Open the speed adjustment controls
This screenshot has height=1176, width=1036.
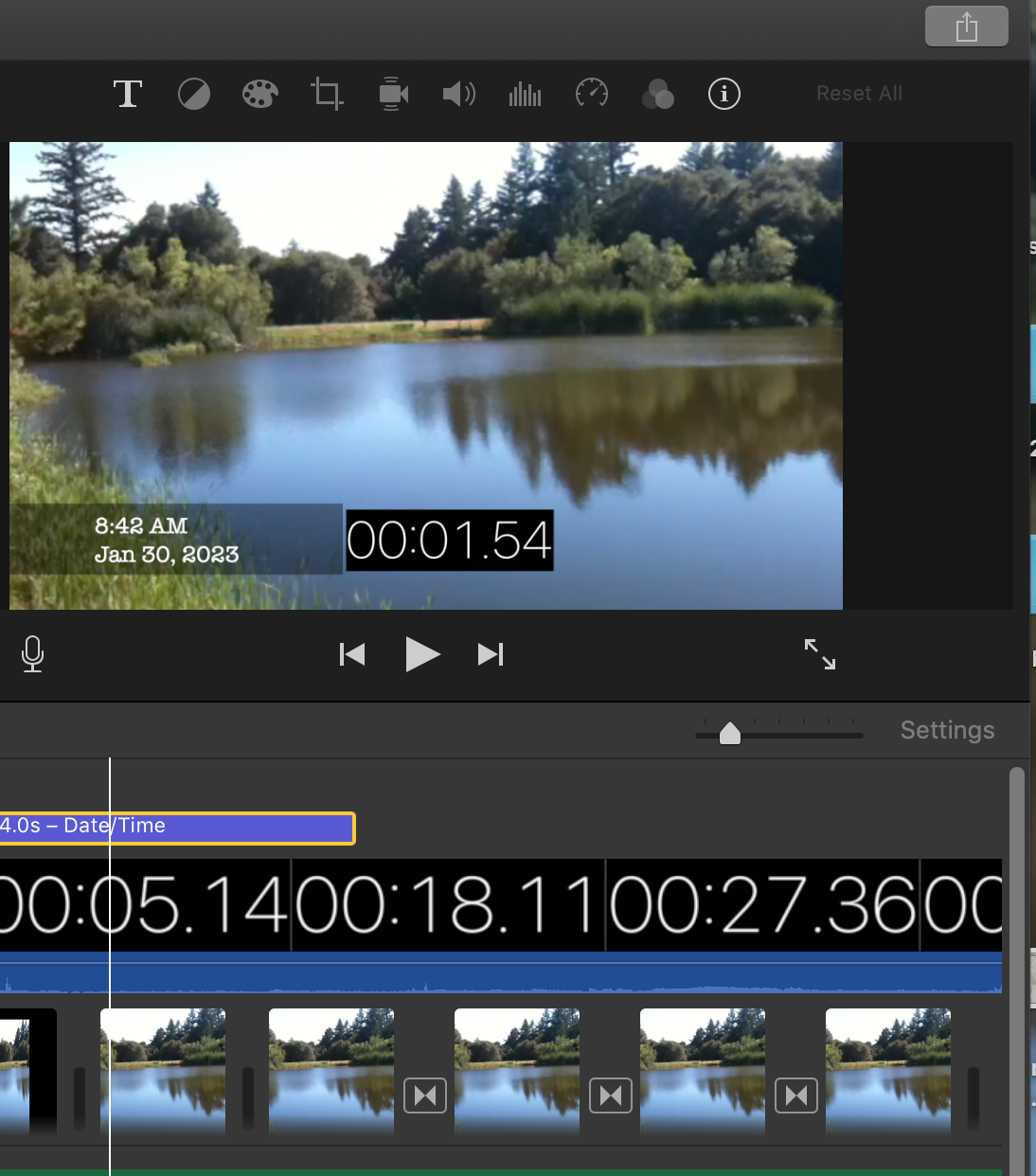[x=592, y=94]
